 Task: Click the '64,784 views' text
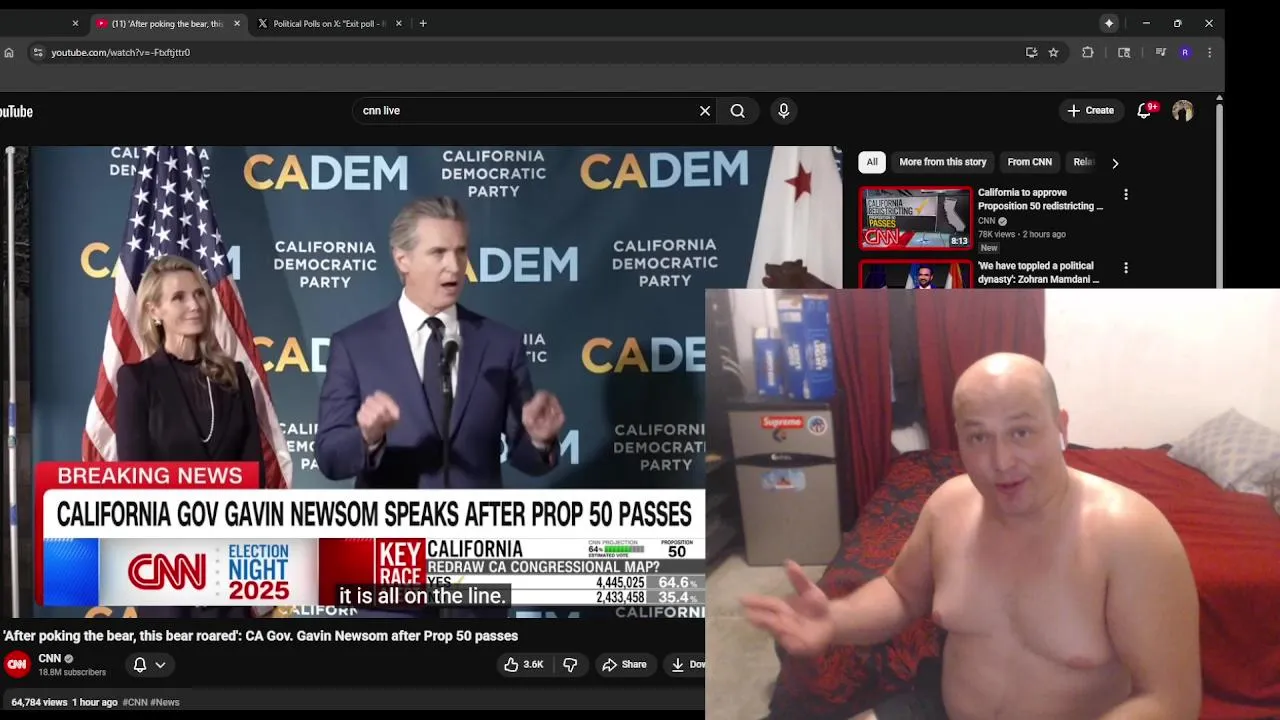click(x=39, y=702)
